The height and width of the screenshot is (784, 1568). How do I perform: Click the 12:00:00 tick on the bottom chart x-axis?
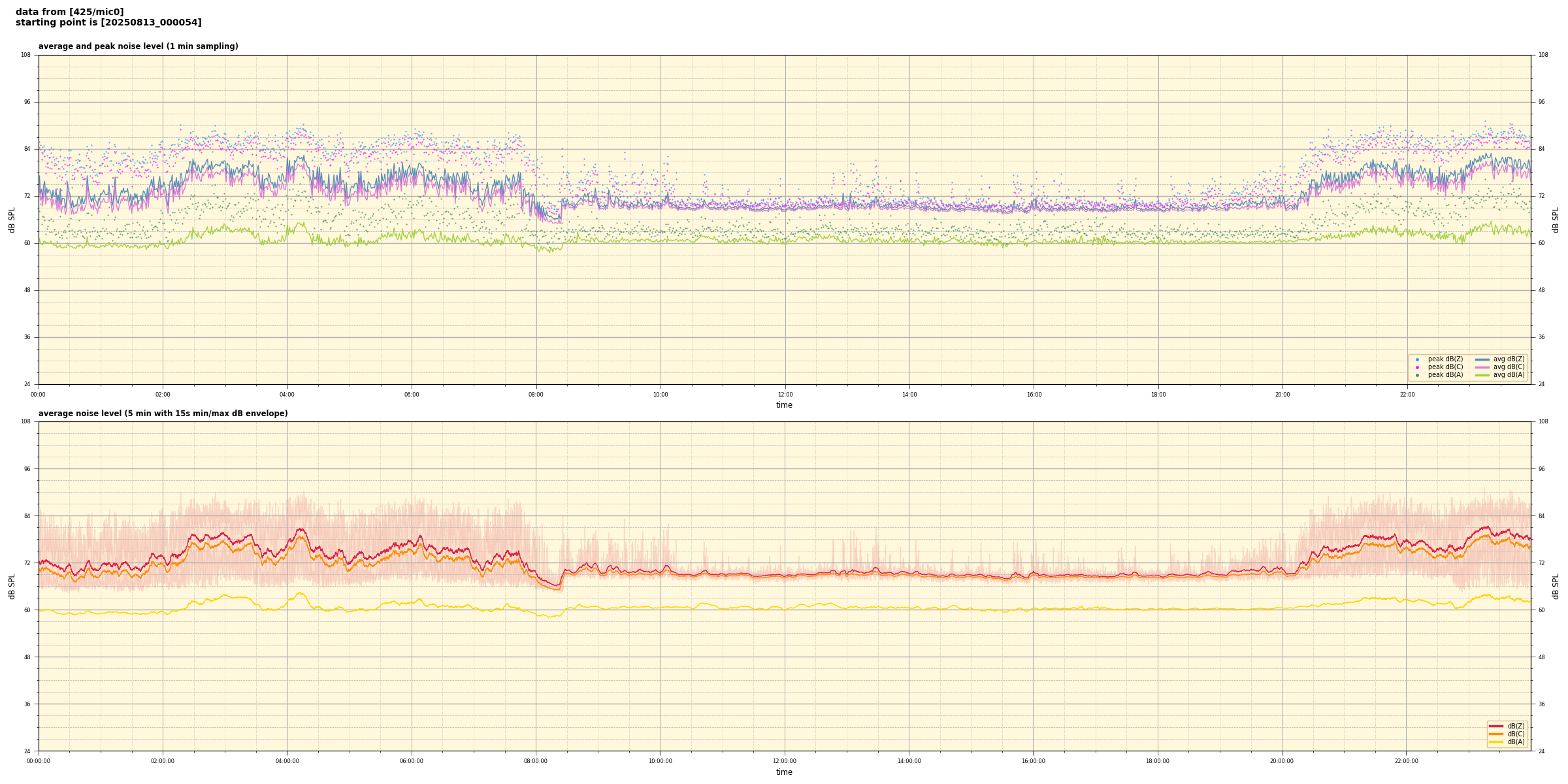[785, 761]
